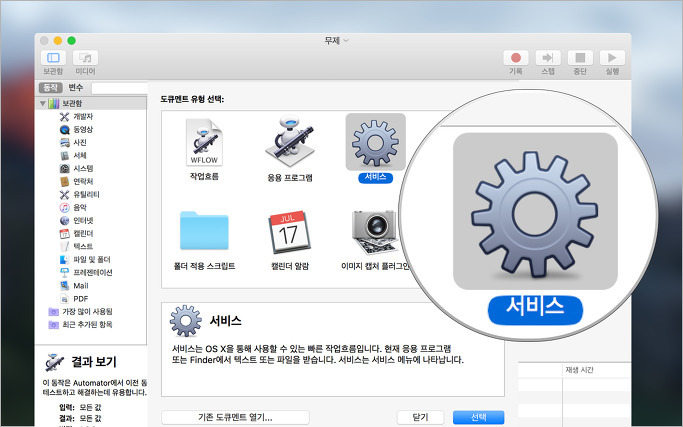Screen dimensions: 683x427
Task: Switch to the 동작 actions tab
Action: coord(51,88)
